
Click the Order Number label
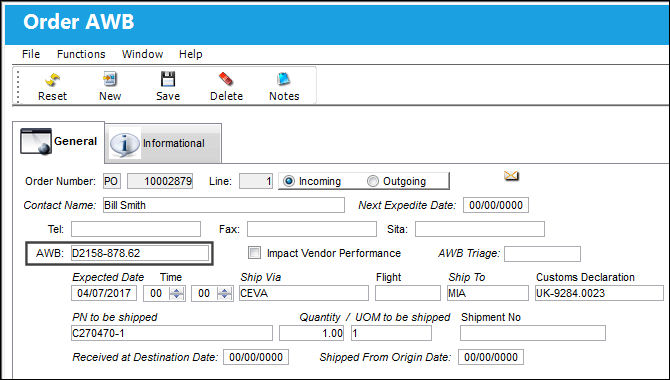pos(60,181)
